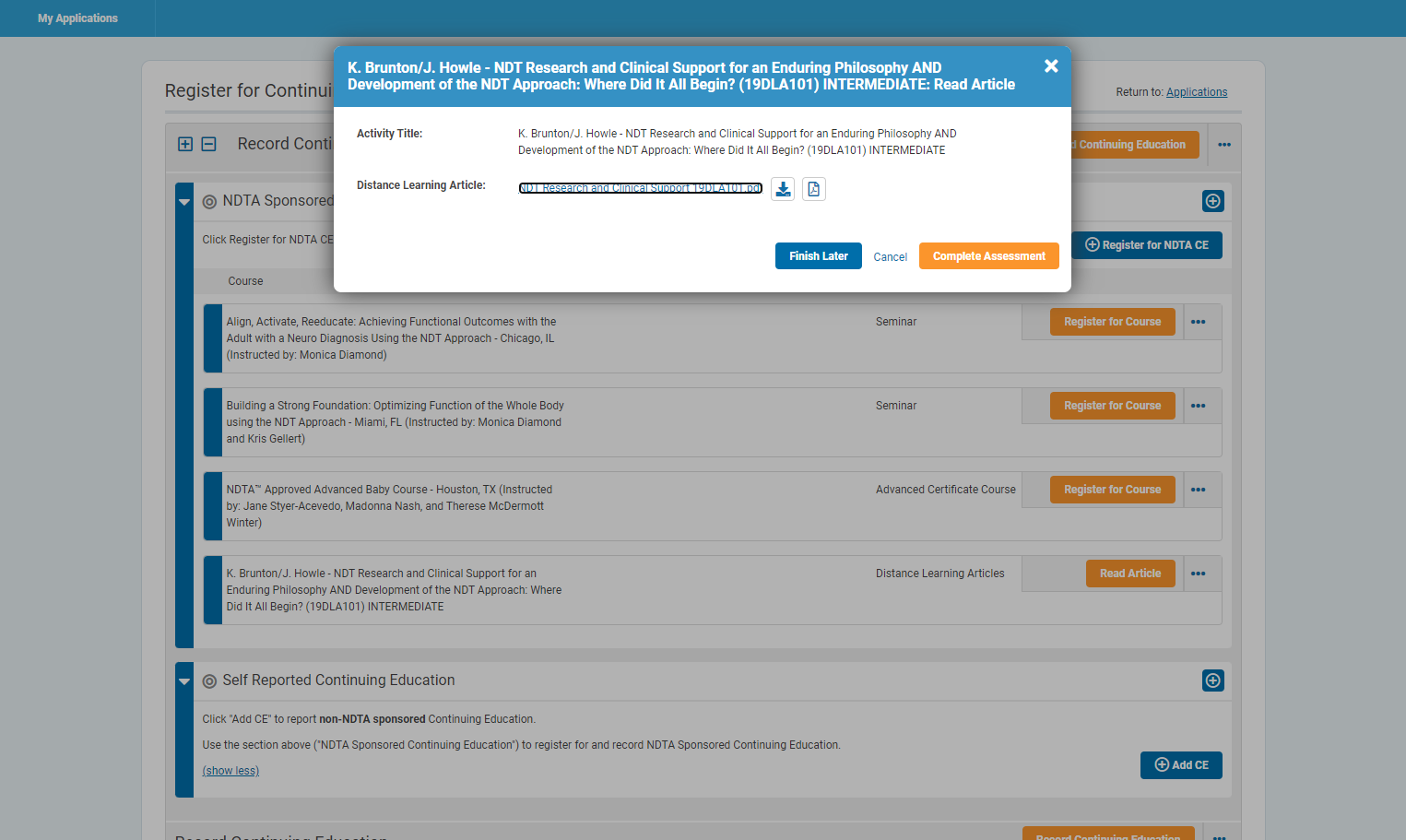
Task: Add item in NDTA Sponsored section header
Action: click(x=1213, y=201)
